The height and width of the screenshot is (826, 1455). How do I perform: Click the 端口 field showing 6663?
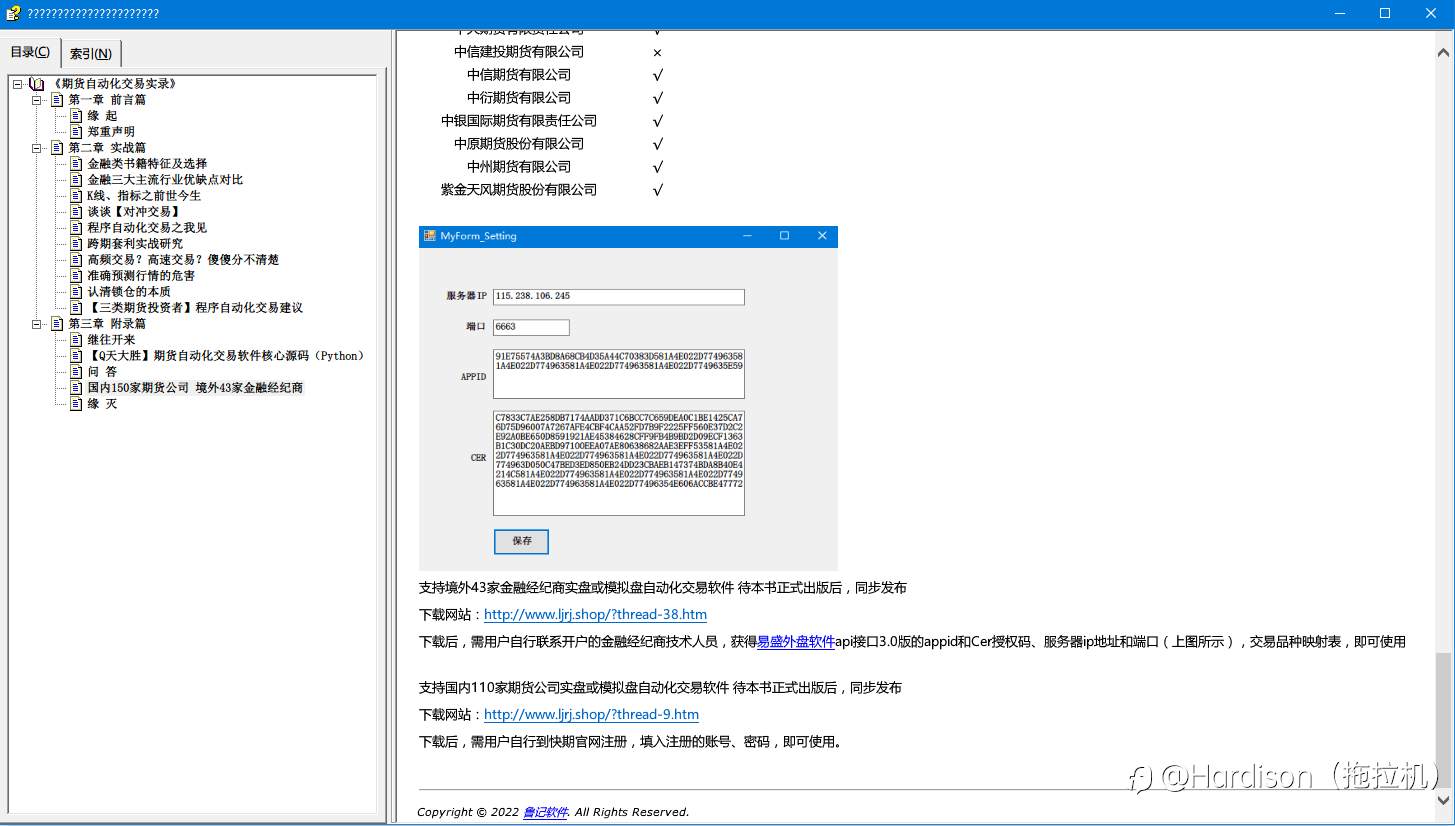531,327
